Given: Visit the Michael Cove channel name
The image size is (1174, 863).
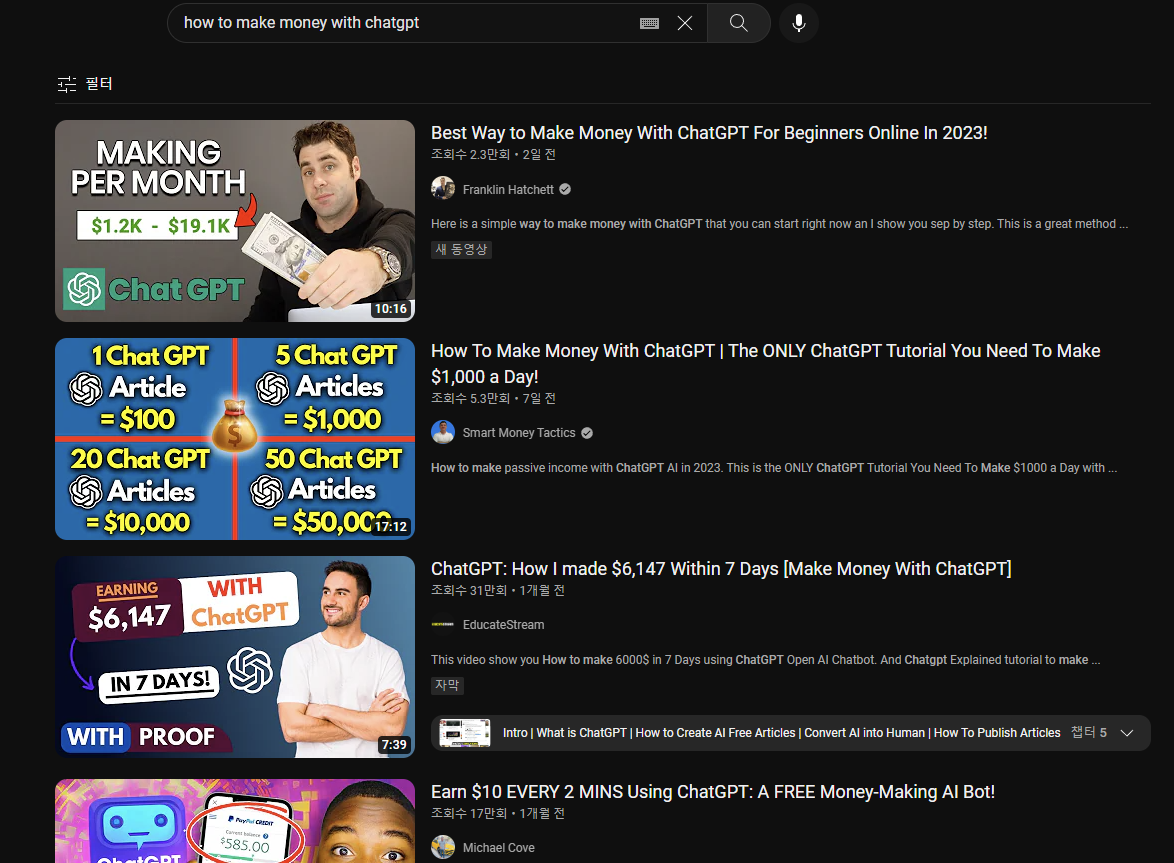Looking at the screenshot, I should point(499,847).
